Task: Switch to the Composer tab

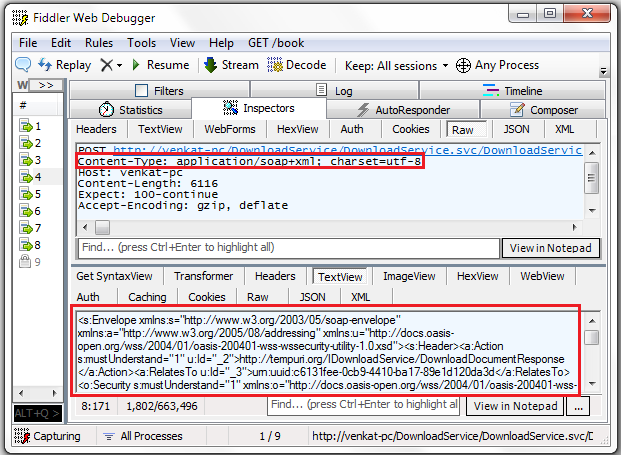Action: point(543,110)
